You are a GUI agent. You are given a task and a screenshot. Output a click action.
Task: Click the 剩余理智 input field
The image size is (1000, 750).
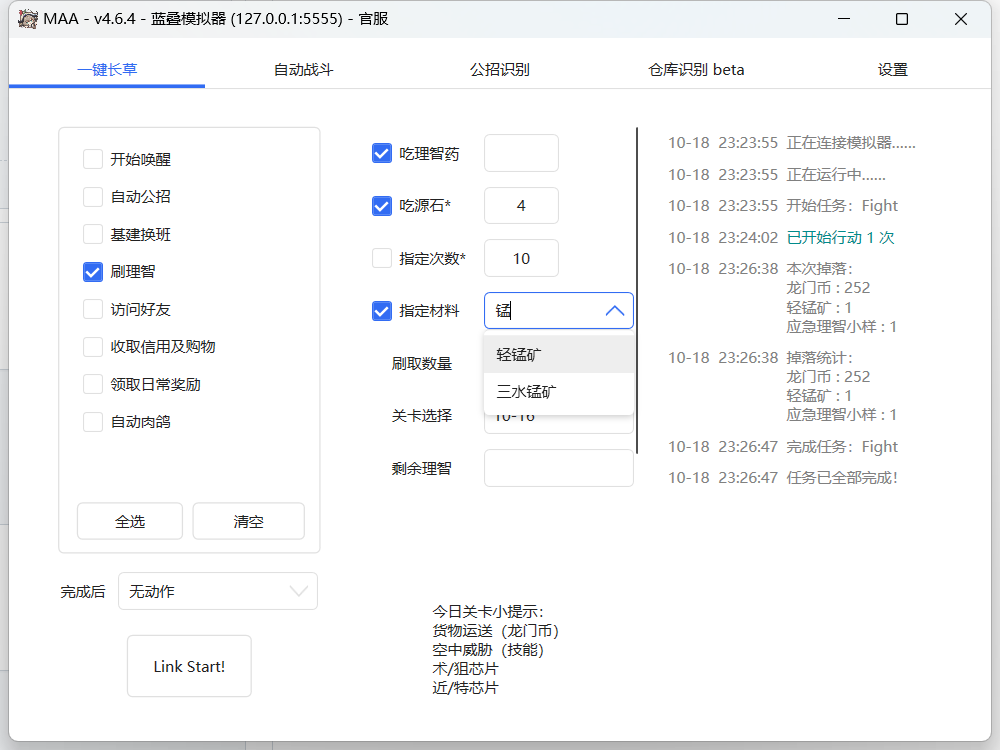coord(558,468)
